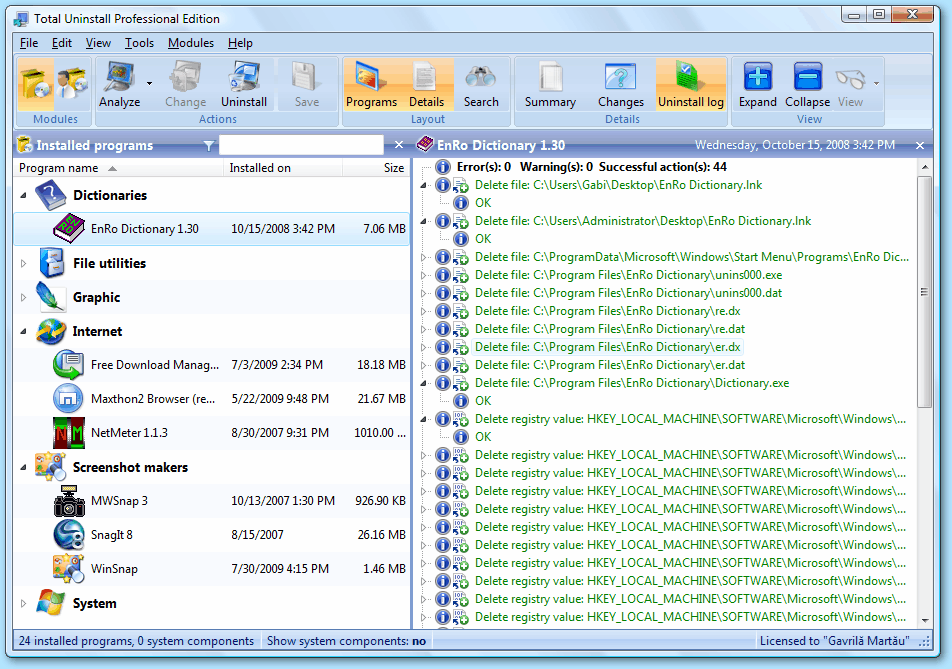This screenshot has width=952, height=669.
Task: Open the Tools menu
Action: click(139, 43)
